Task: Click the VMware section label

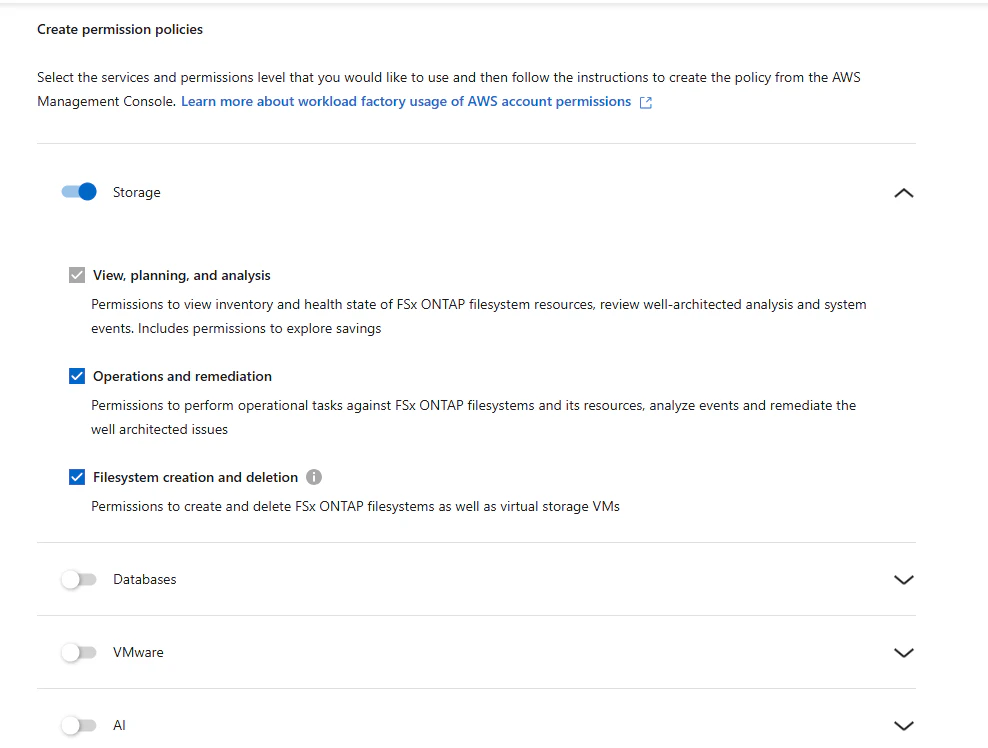Action: 138,652
